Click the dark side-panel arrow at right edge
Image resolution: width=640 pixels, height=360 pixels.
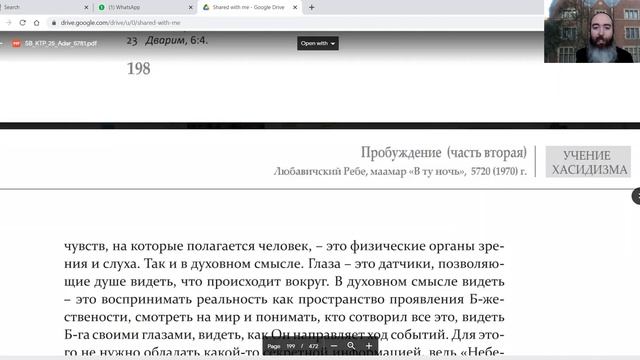[636, 196]
